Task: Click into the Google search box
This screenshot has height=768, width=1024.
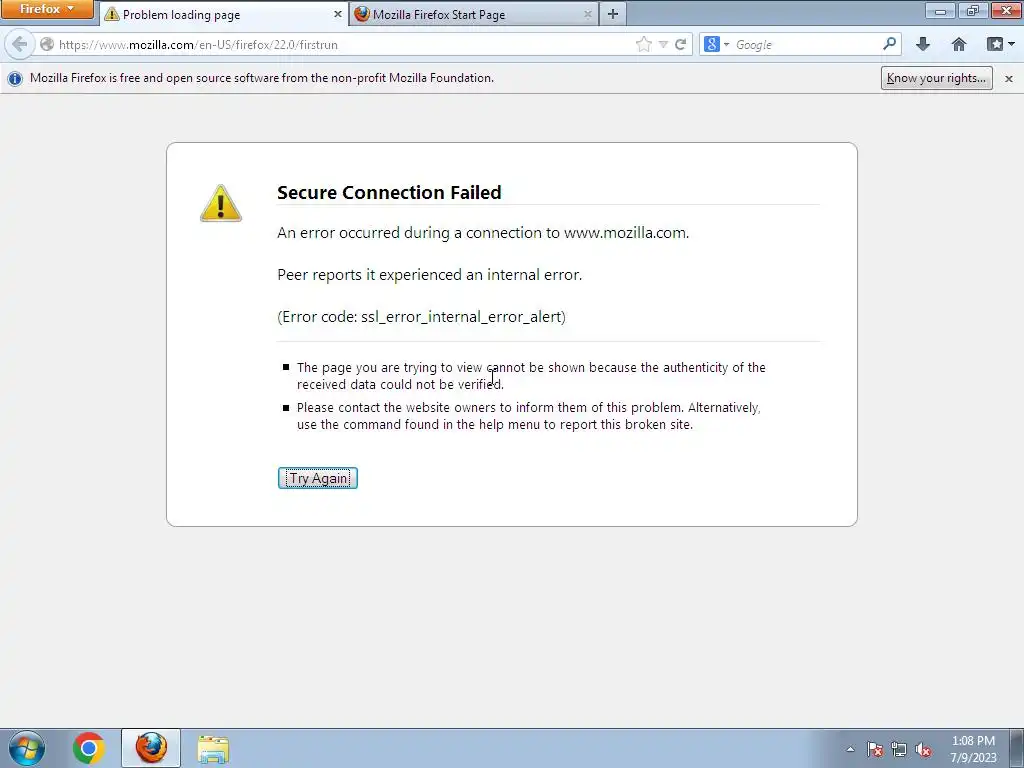Action: pyautogui.click(x=807, y=44)
